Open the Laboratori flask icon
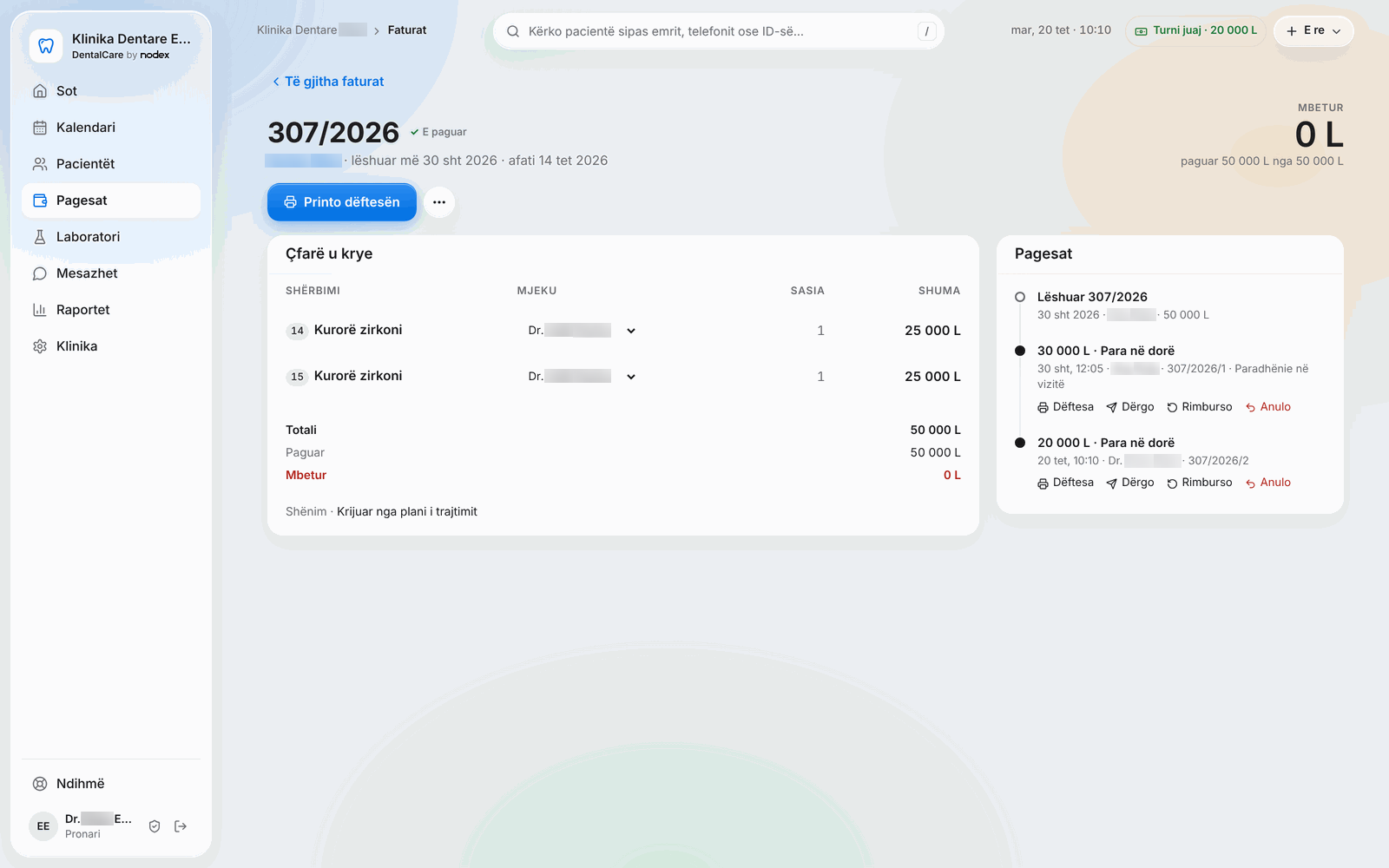Image resolution: width=1389 pixels, height=868 pixels. coord(40,237)
